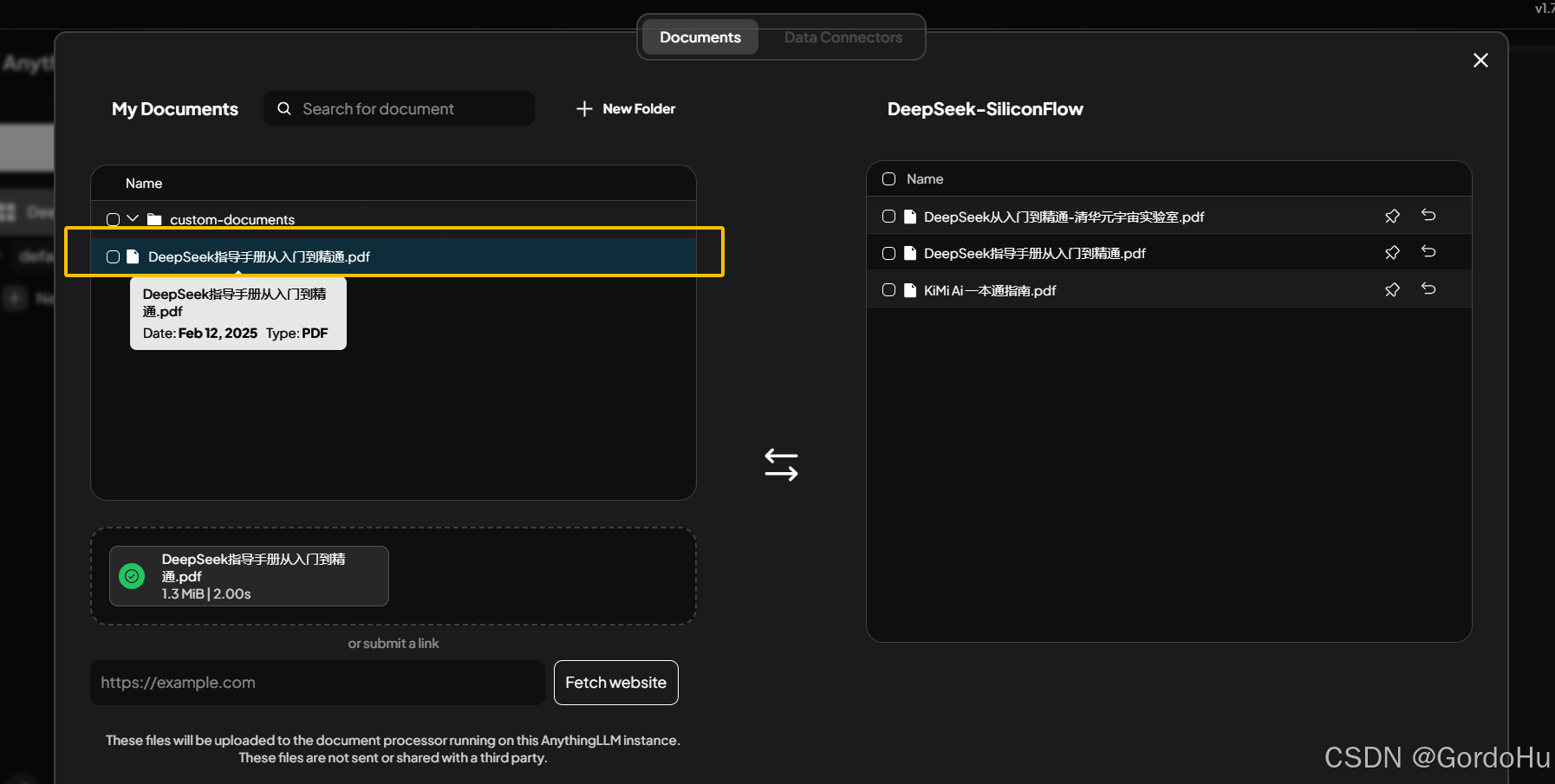The height and width of the screenshot is (784, 1555).
Task: Toggle the workspace select-all Name checkbox
Action: [x=888, y=178]
